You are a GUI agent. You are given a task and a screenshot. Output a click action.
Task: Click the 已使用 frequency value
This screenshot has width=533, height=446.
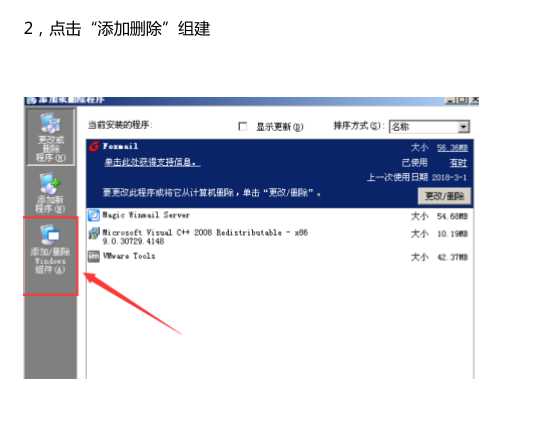(458, 163)
